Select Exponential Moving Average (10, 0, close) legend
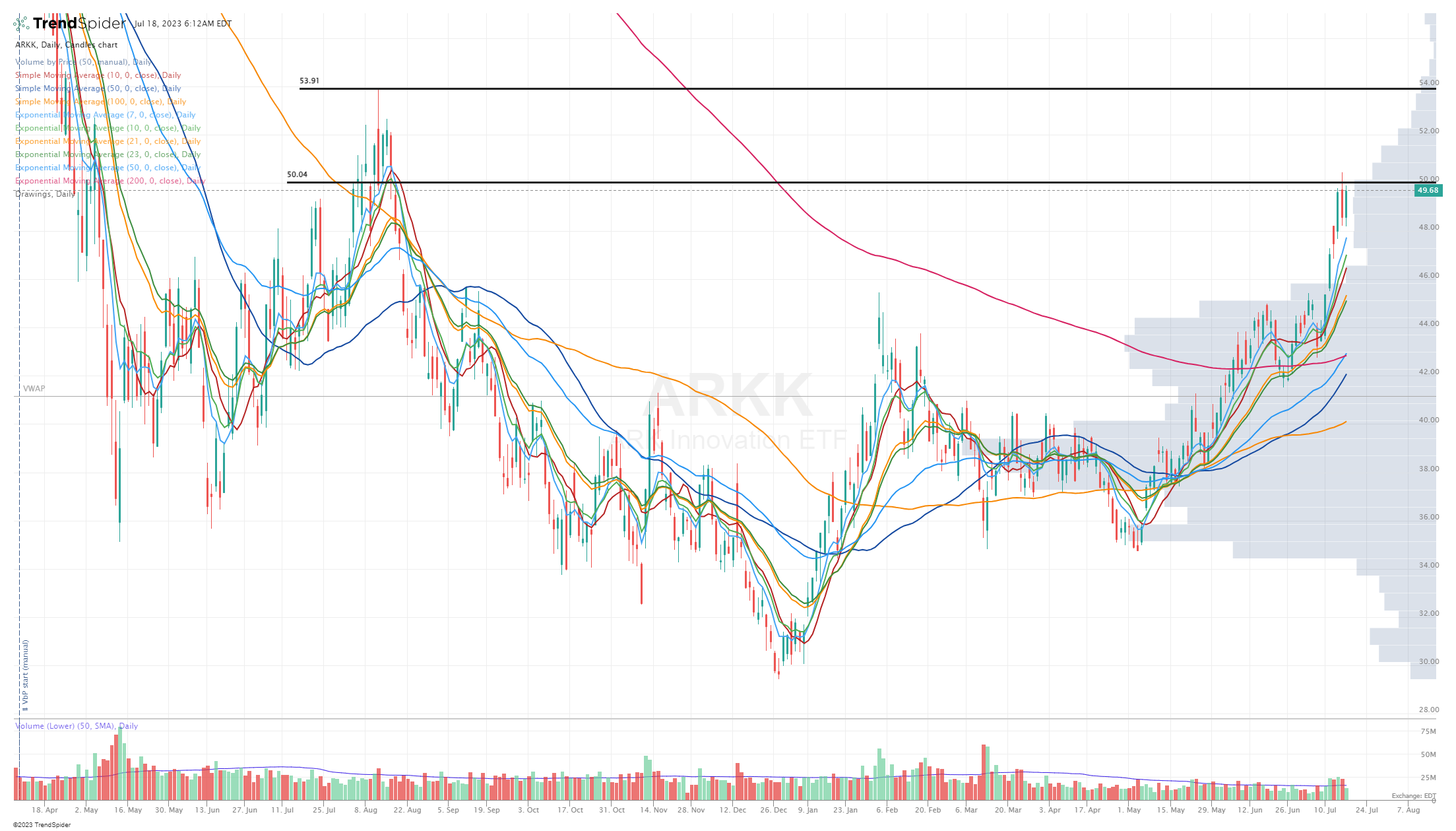Image resolution: width=1456 pixels, height=831 pixels. coord(108,128)
